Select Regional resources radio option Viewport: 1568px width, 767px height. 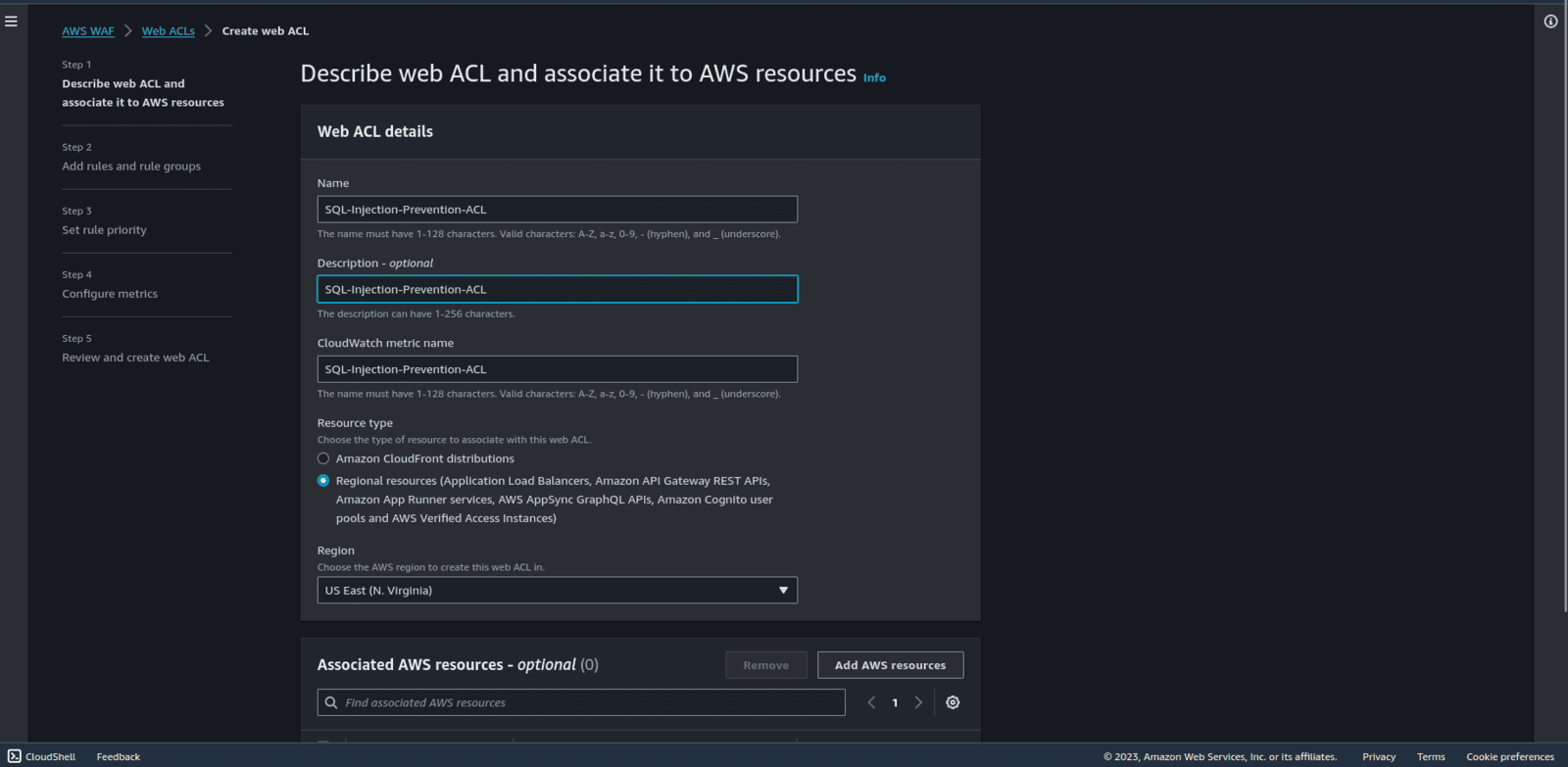323,481
